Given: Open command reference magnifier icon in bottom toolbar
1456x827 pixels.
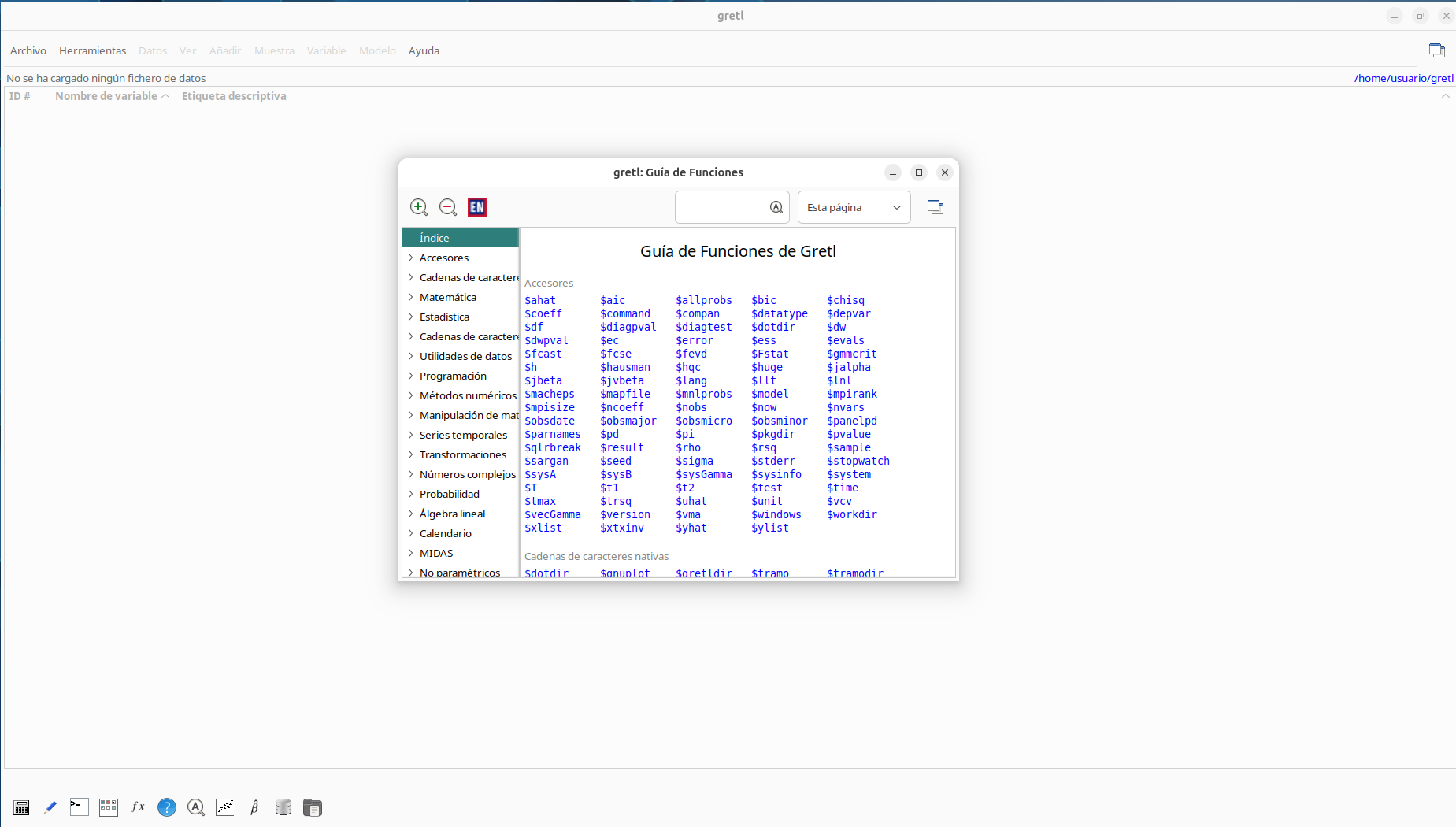Looking at the screenshot, I should coord(196,807).
